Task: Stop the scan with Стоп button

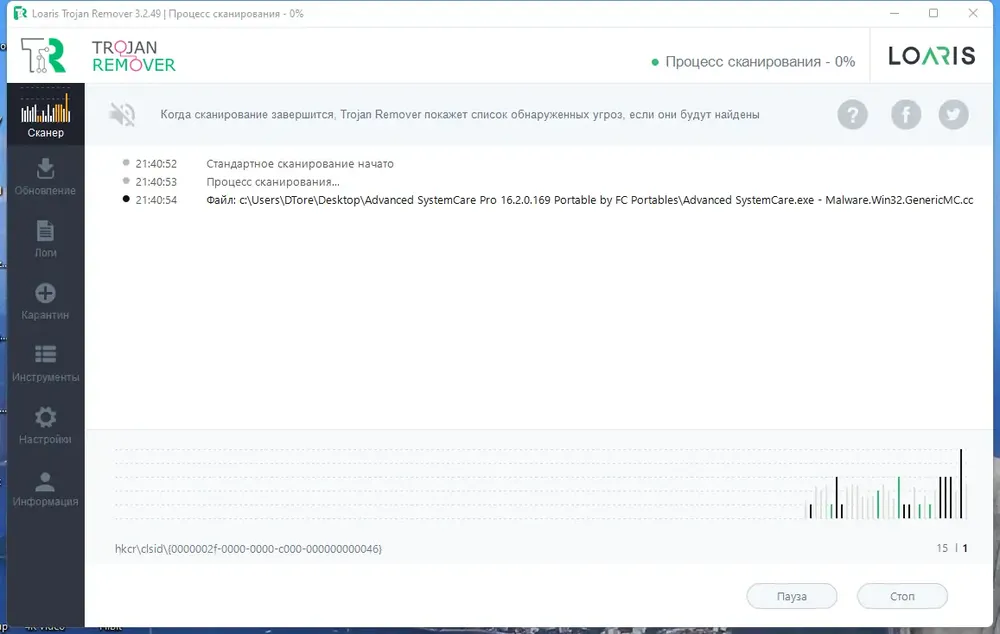Action: pos(902,596)
